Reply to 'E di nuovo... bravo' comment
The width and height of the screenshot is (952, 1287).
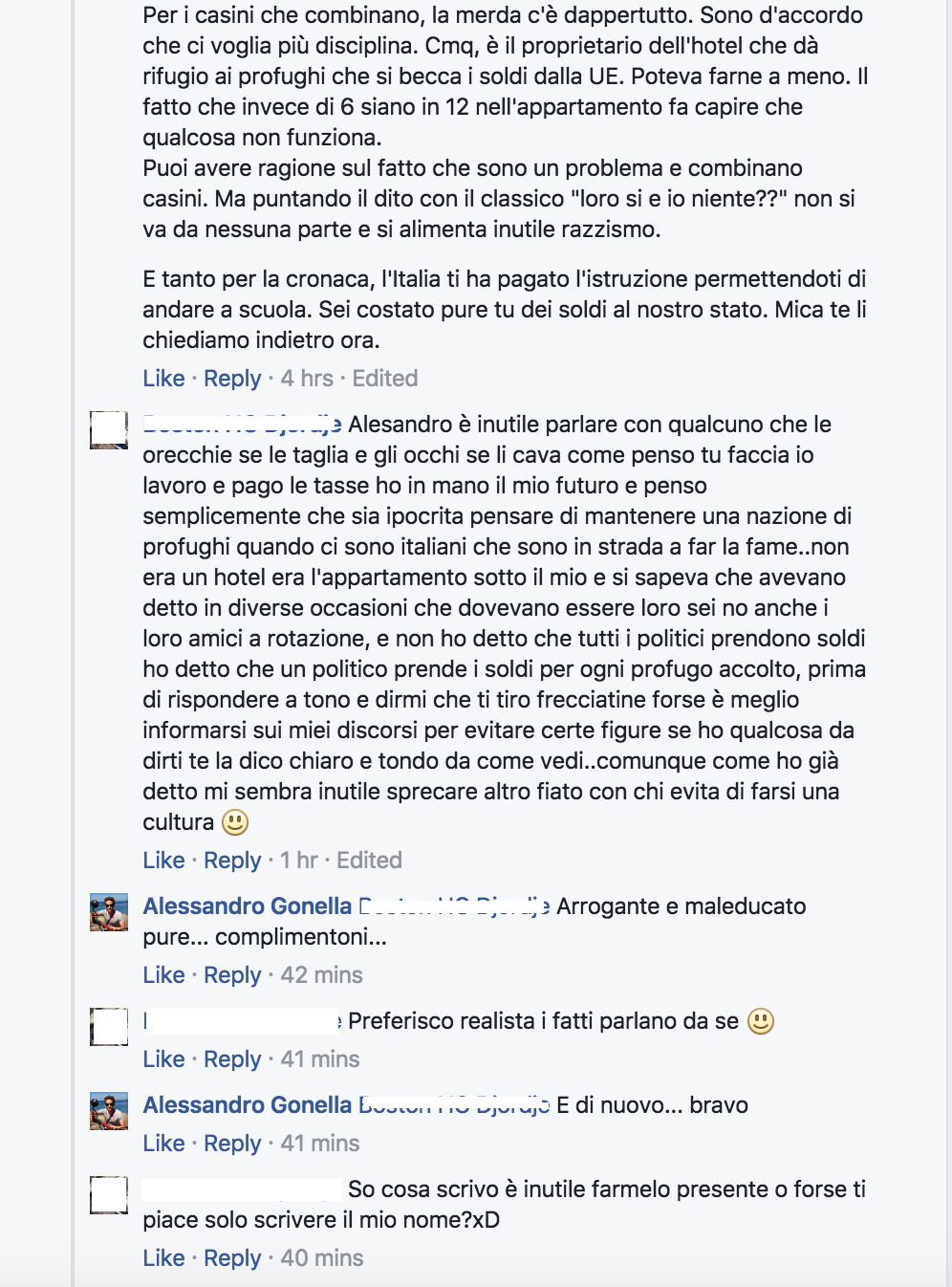click(x=232, y=1144)
